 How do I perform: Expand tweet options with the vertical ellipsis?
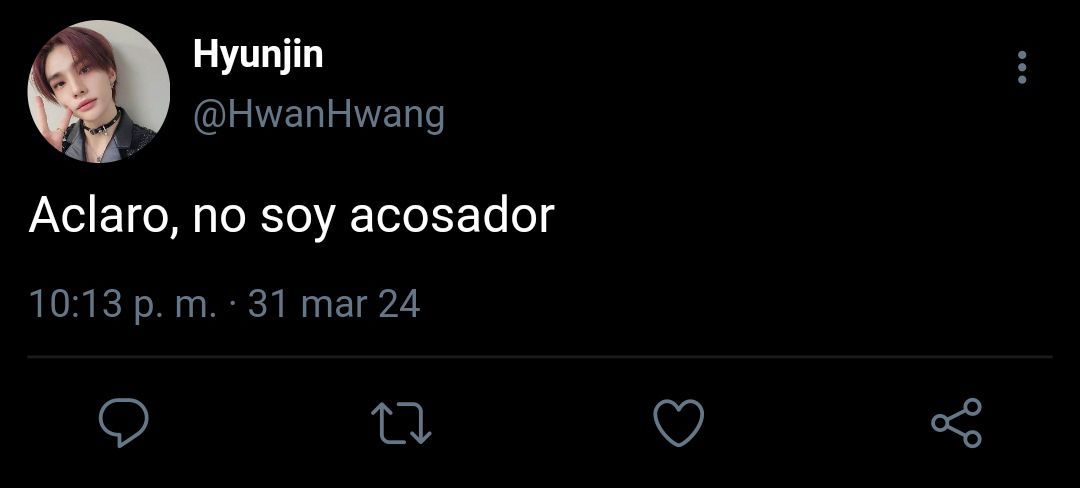click(1022, 67)
